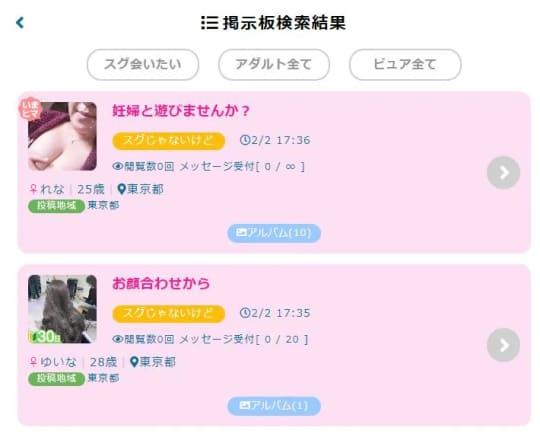Click the clock icon next to 2/2 17:35
Viewport: 540px width, 434px height.
245,313
